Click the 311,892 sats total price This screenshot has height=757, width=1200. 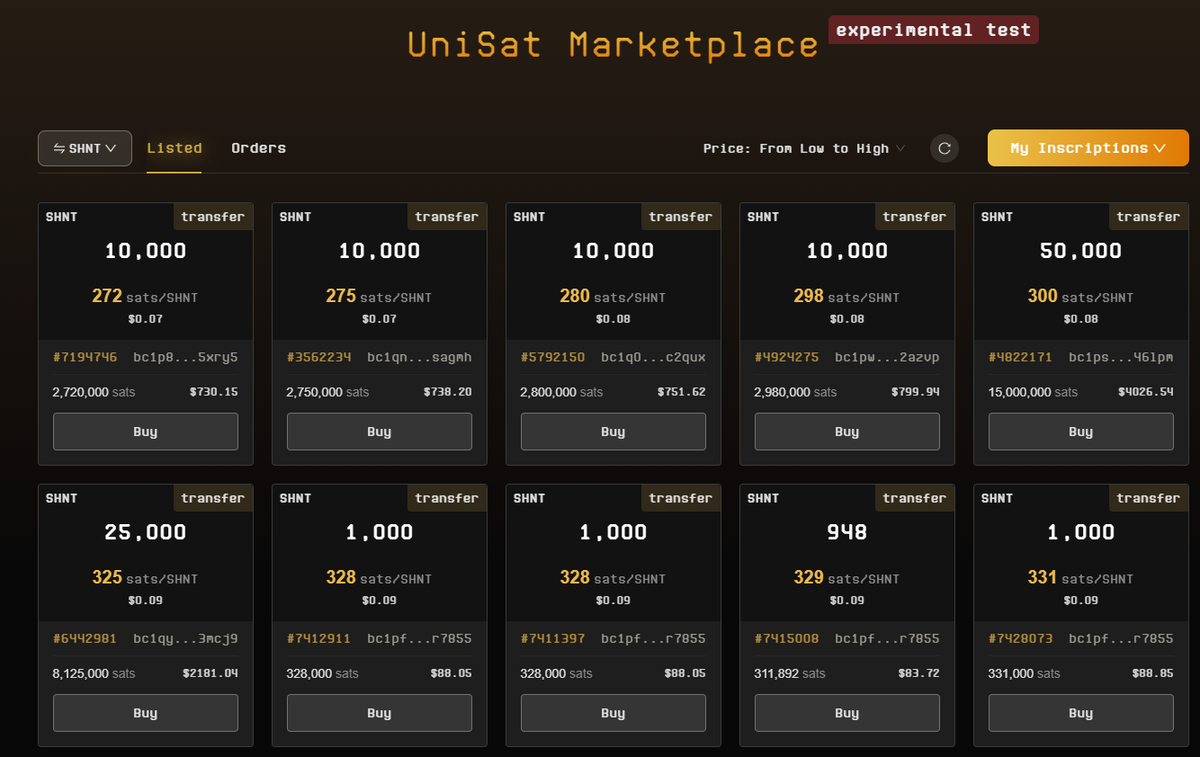point(790,673)
